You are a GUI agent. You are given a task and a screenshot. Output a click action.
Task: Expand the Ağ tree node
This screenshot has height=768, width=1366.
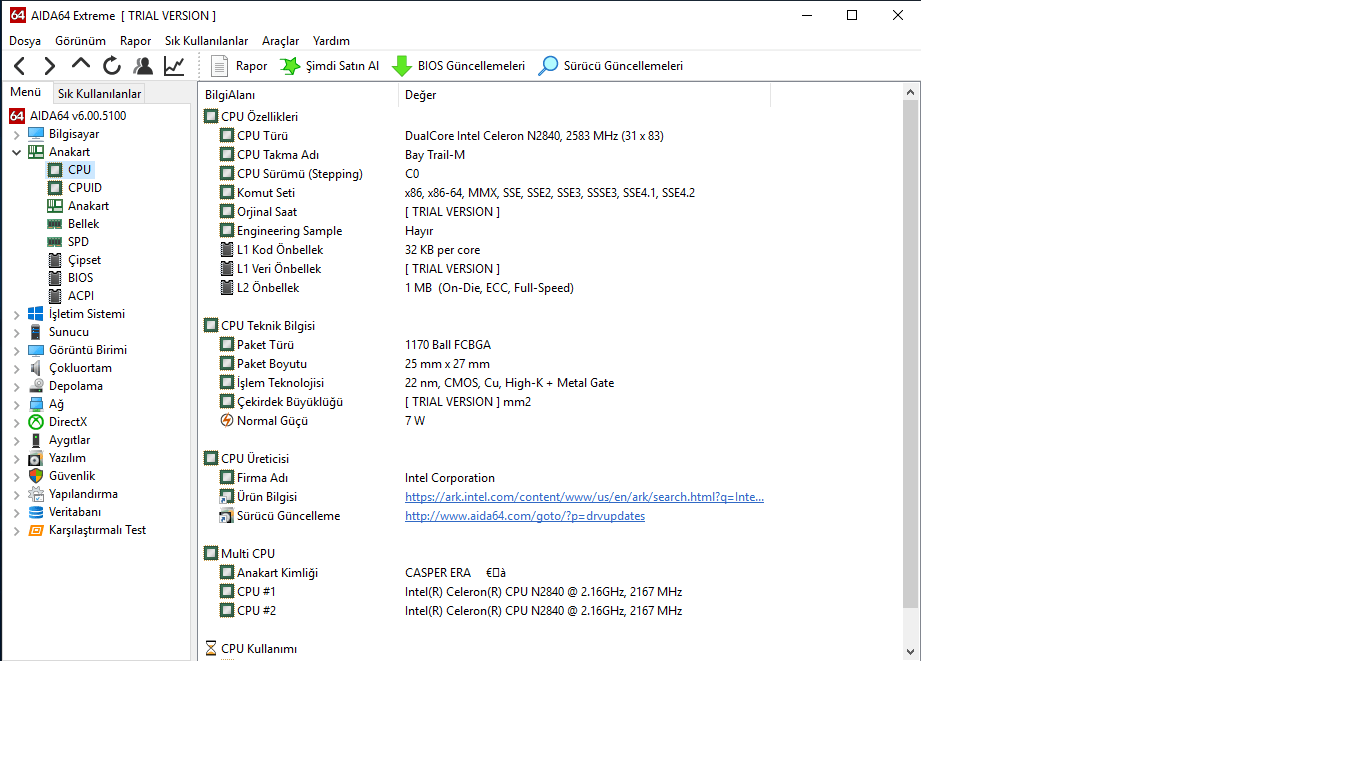(x=16, y=404)
